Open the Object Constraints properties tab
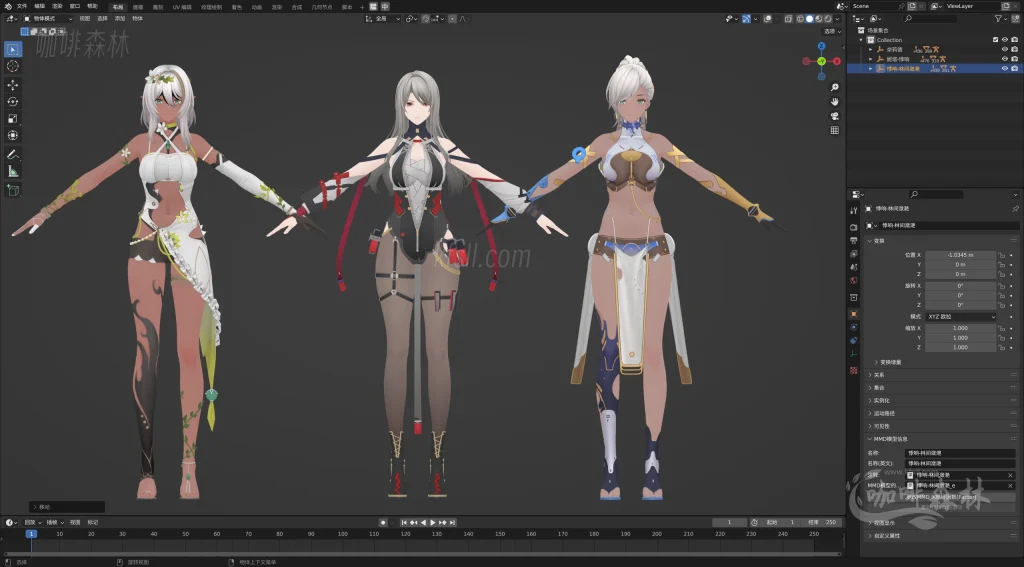The height and width of the screenshot is (567, 1024). pyautogui.click(x=854, y=340)
